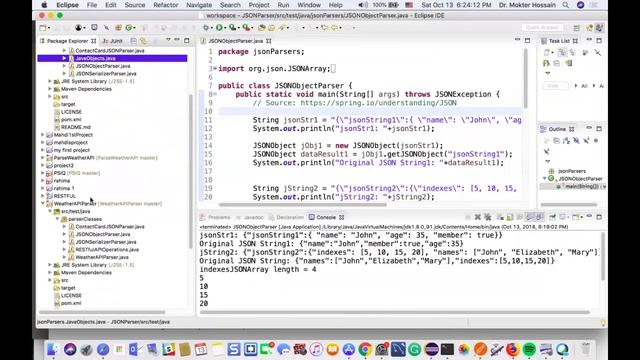The height and width of the screenshot is (360, 640).
Task: Collapse the parserClasses package node
Action: pos(58,219)
